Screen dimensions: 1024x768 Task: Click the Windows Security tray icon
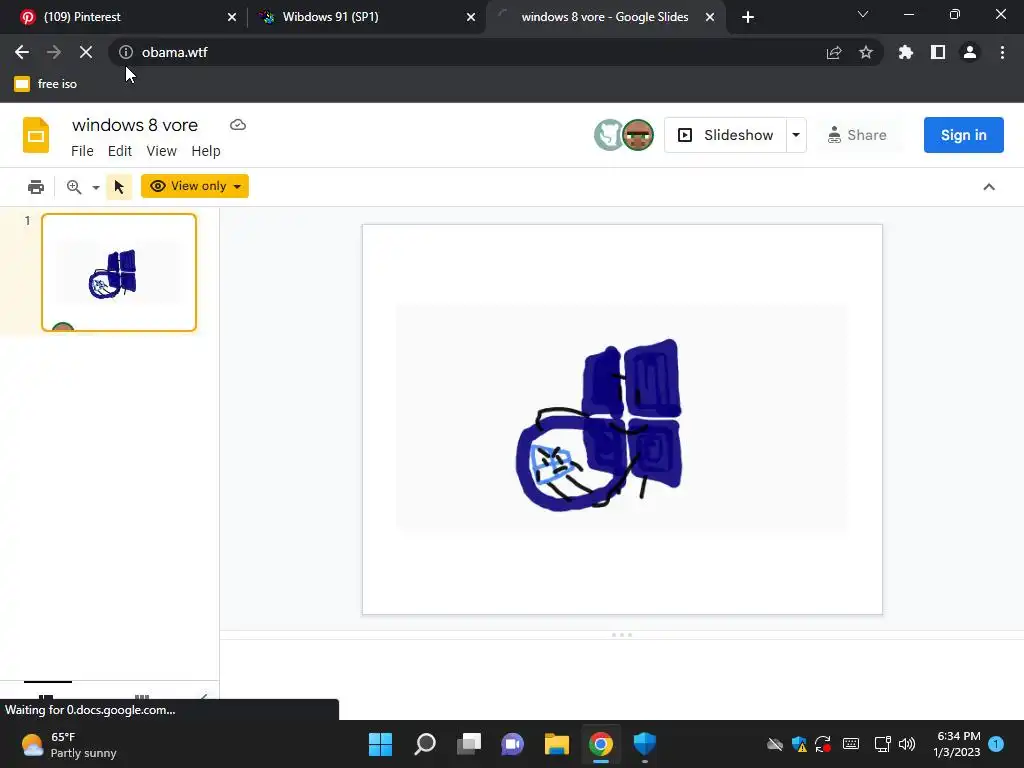pos(799,744)
